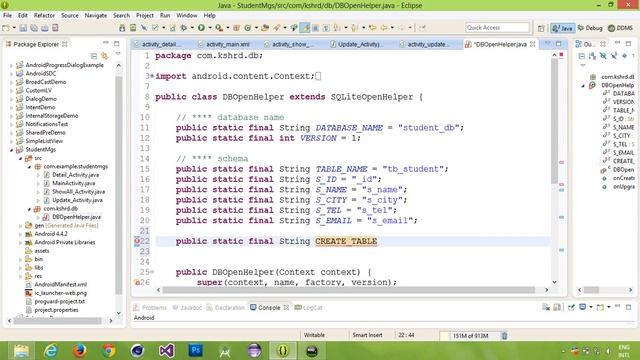Open Chrome from the taskbar
Viewport: 640px width, 360px height.
pos(109,351)
